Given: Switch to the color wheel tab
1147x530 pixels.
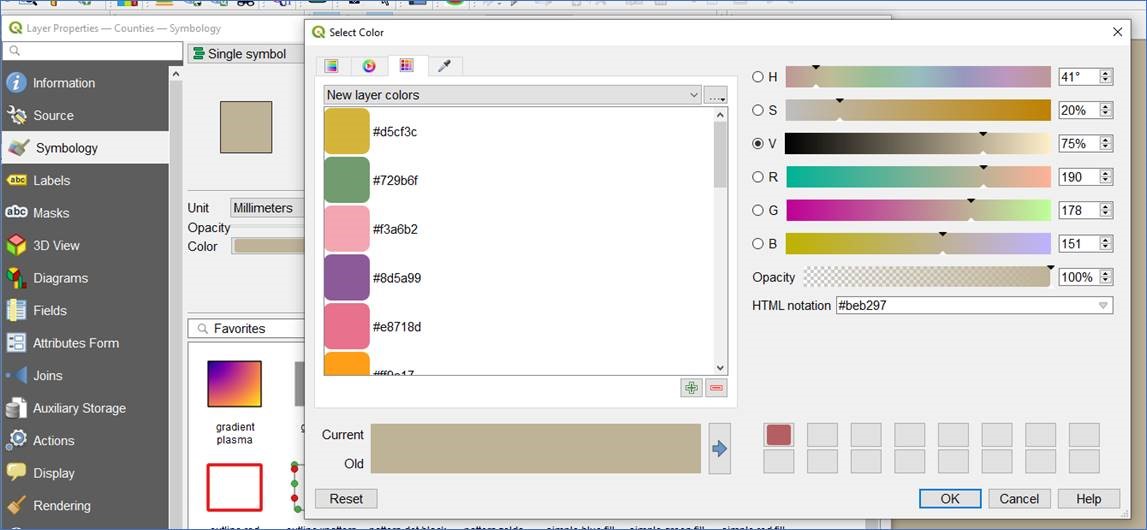Looking at the screenshot, I should tap(369, 66).
